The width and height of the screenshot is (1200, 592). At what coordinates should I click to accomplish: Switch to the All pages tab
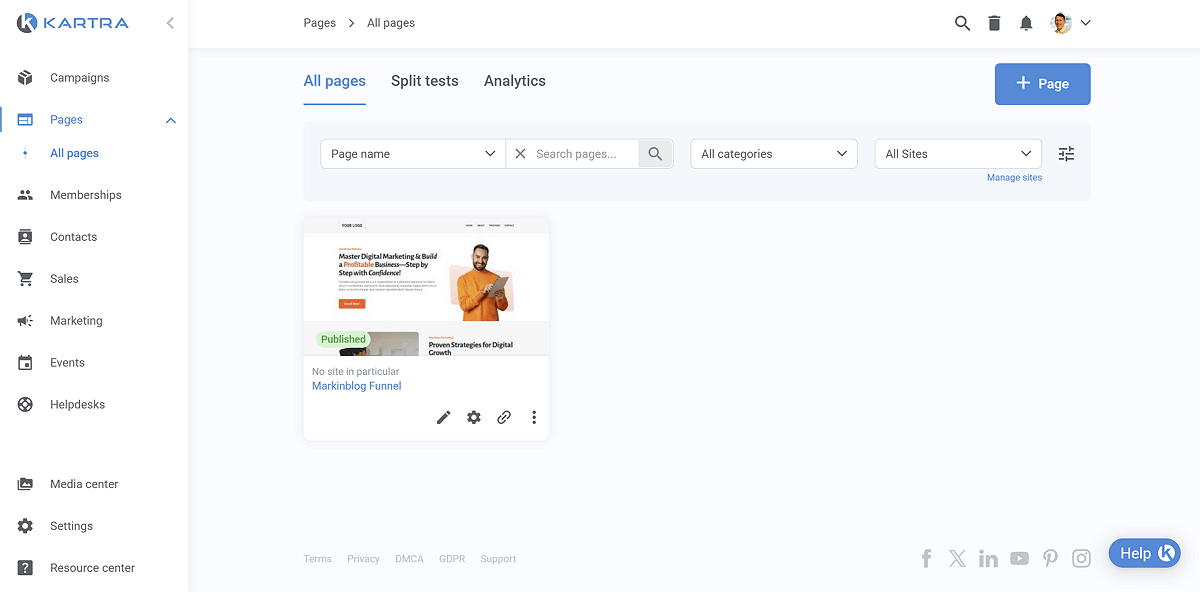pos(335,81)
